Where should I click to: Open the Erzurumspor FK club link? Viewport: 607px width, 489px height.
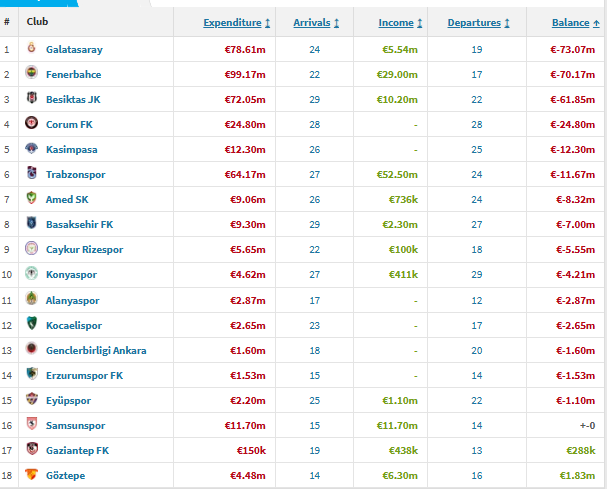click(x=84, y=376)
